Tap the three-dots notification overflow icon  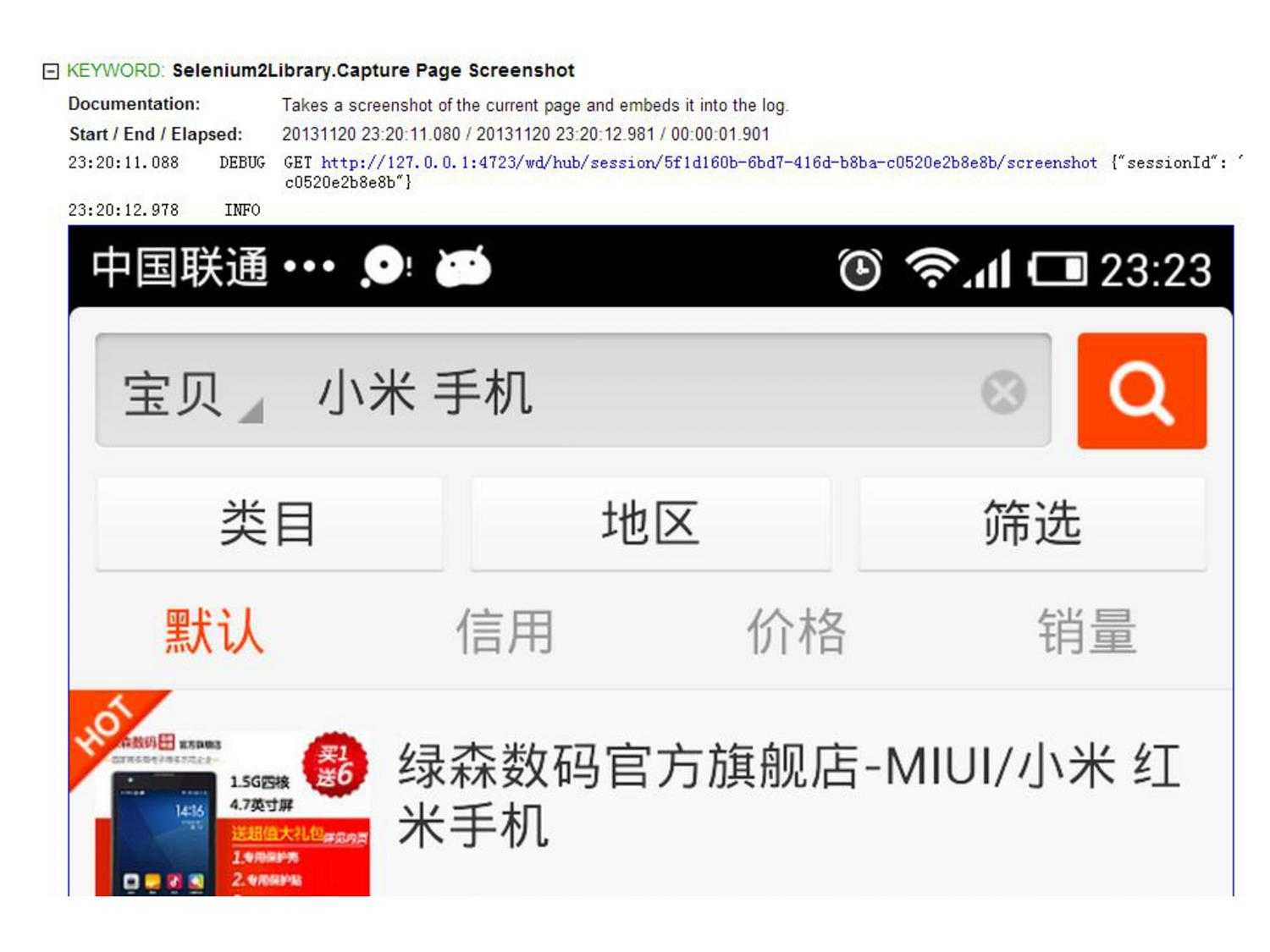coord(309,267)
